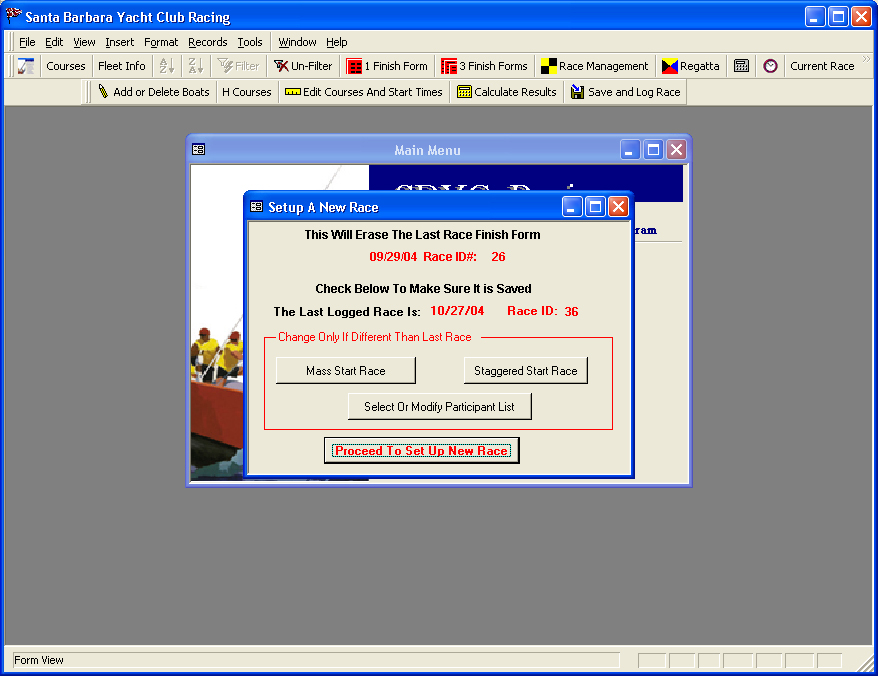Screen dimensions: 878x676
Task: Click the Filter toolbar button
Action: [x=239, y=66]
